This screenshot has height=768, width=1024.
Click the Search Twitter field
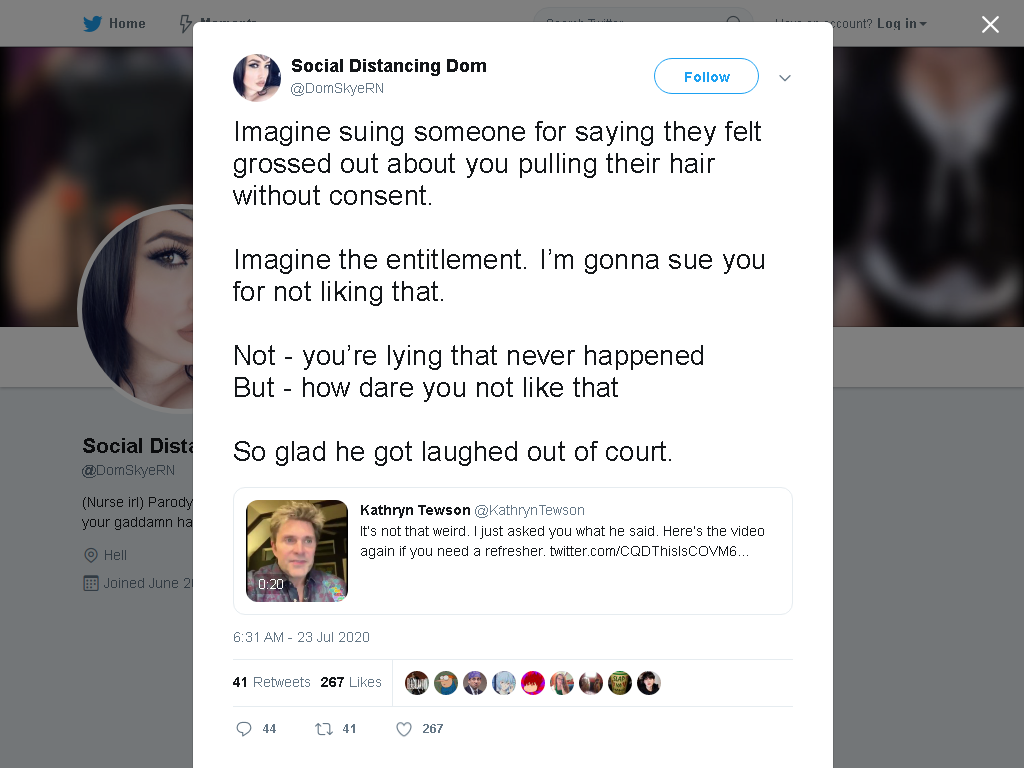pos(643,24)
